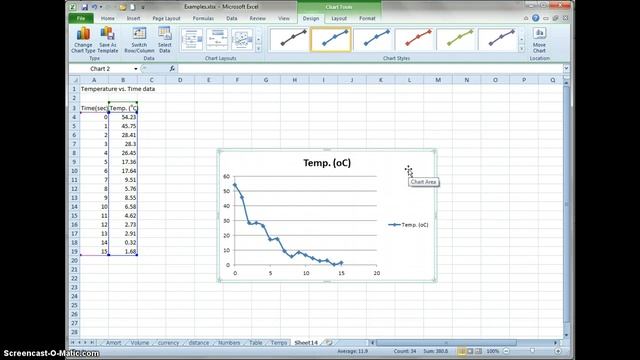Viewport: 640px width, 360px height.
Task: Open the Table sheet tab
Action: pyautogui.click(x=256, y=343)
